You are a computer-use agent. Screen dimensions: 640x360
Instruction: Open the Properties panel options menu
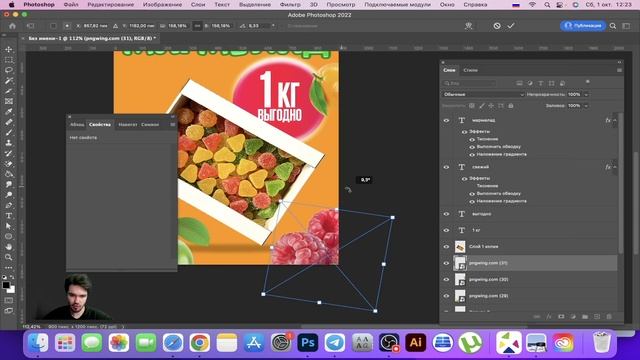[x=173, y=124]
